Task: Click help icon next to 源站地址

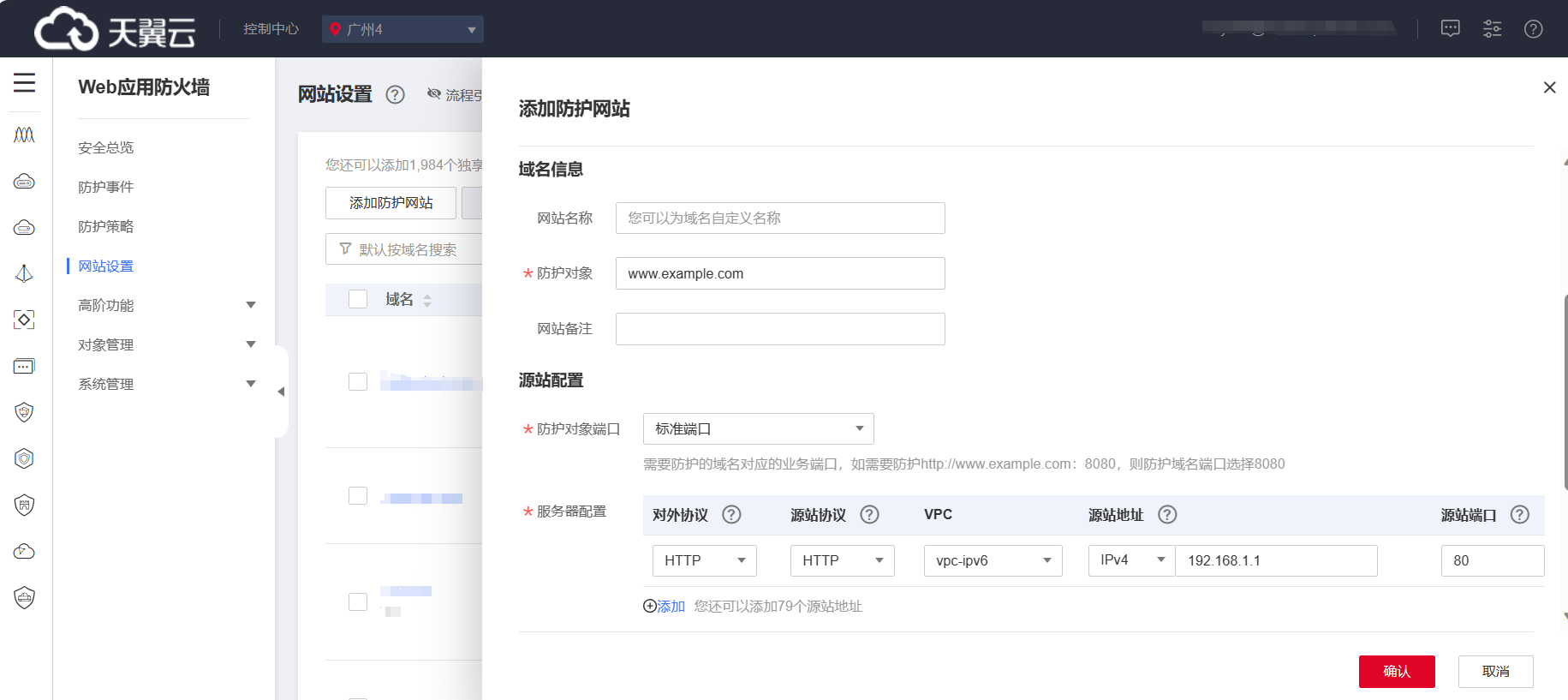Action: click(x=1167, y=515)
